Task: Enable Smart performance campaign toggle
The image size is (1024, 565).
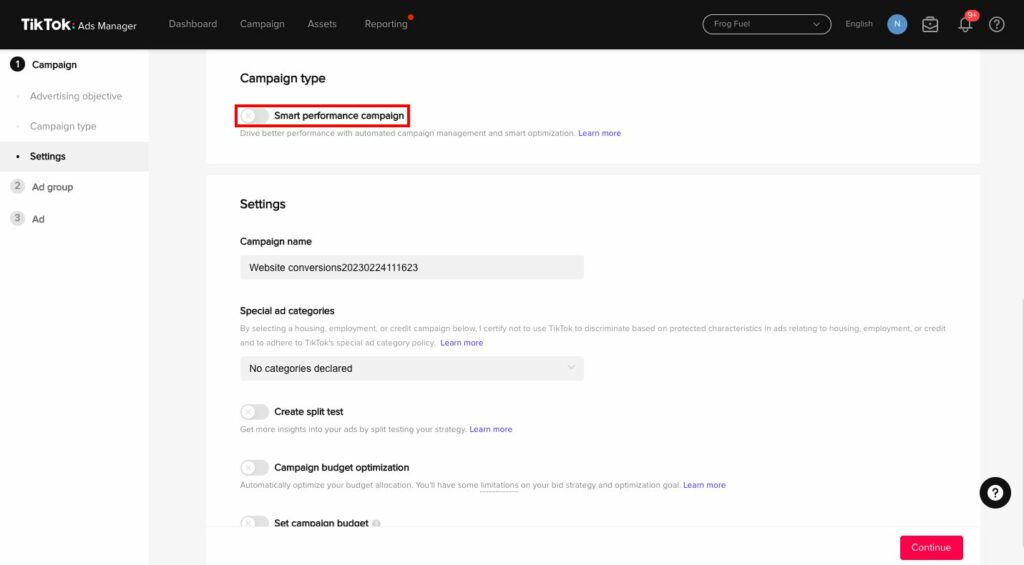Action: coord(254,116)
